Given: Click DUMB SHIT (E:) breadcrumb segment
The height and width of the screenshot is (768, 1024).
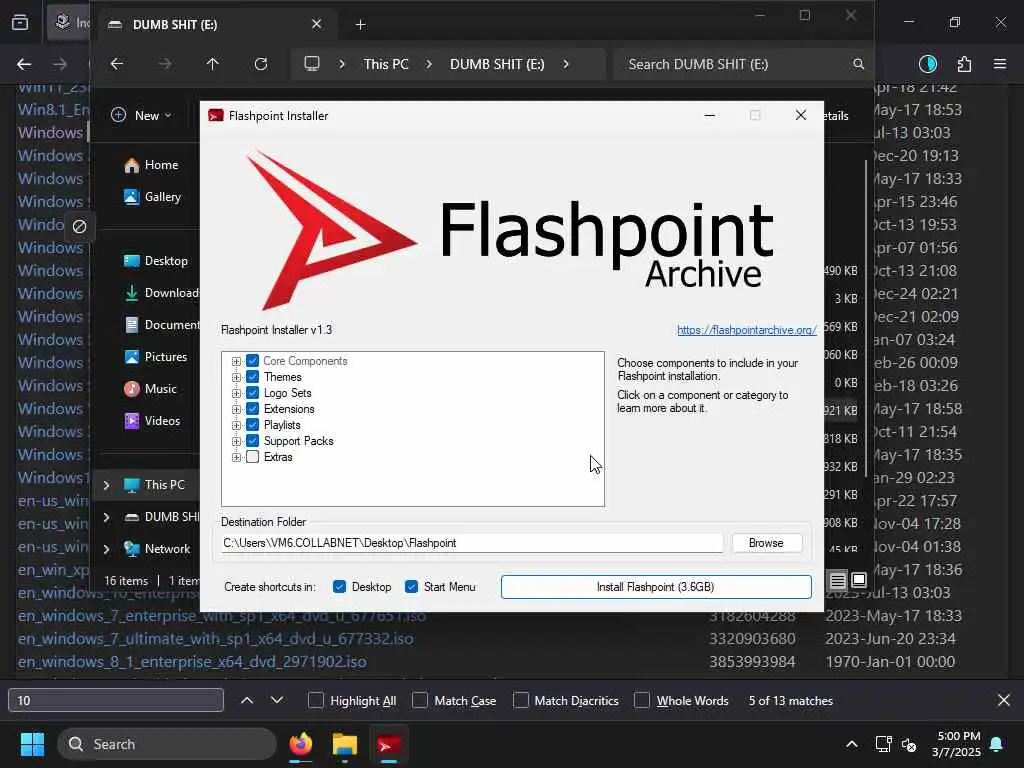Looking at the screenshot, I should point(497,64).
